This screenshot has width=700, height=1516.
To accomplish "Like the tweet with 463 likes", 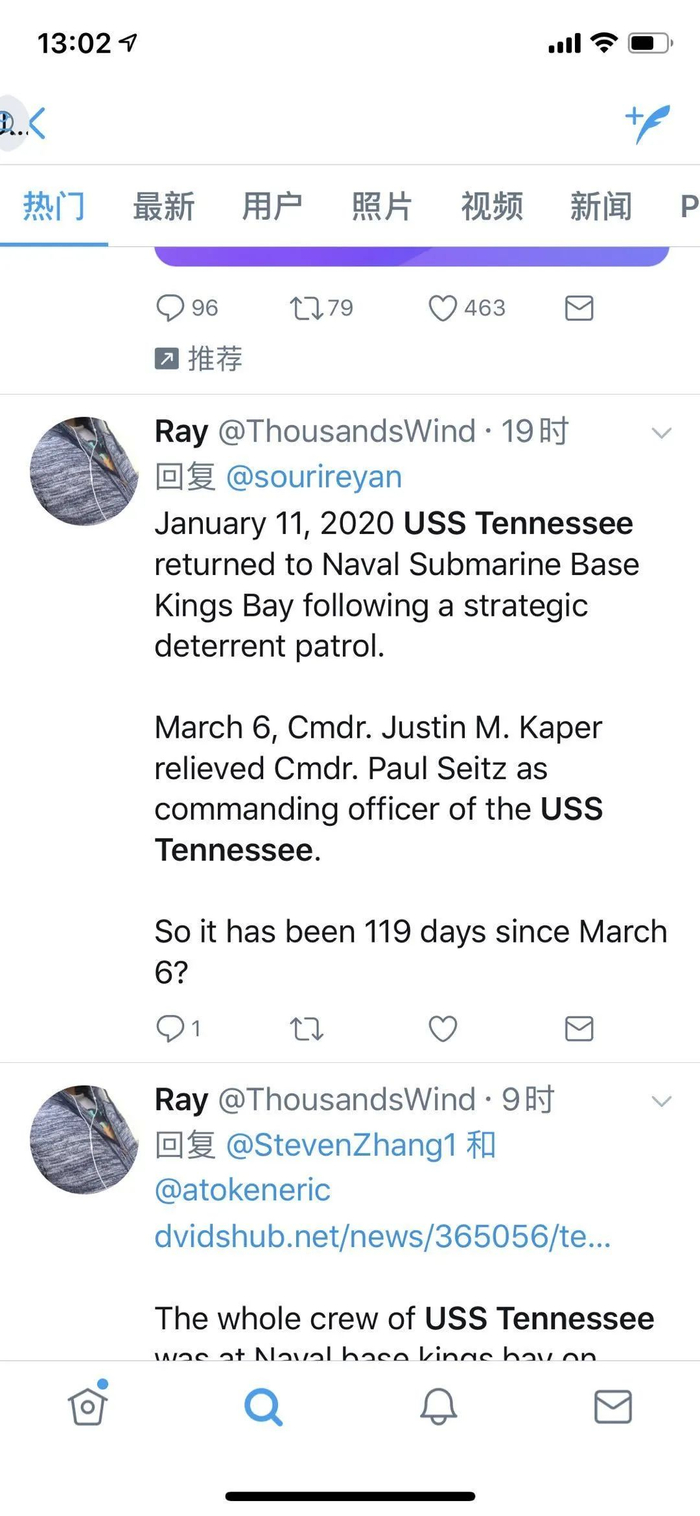I will pos(443,308).
